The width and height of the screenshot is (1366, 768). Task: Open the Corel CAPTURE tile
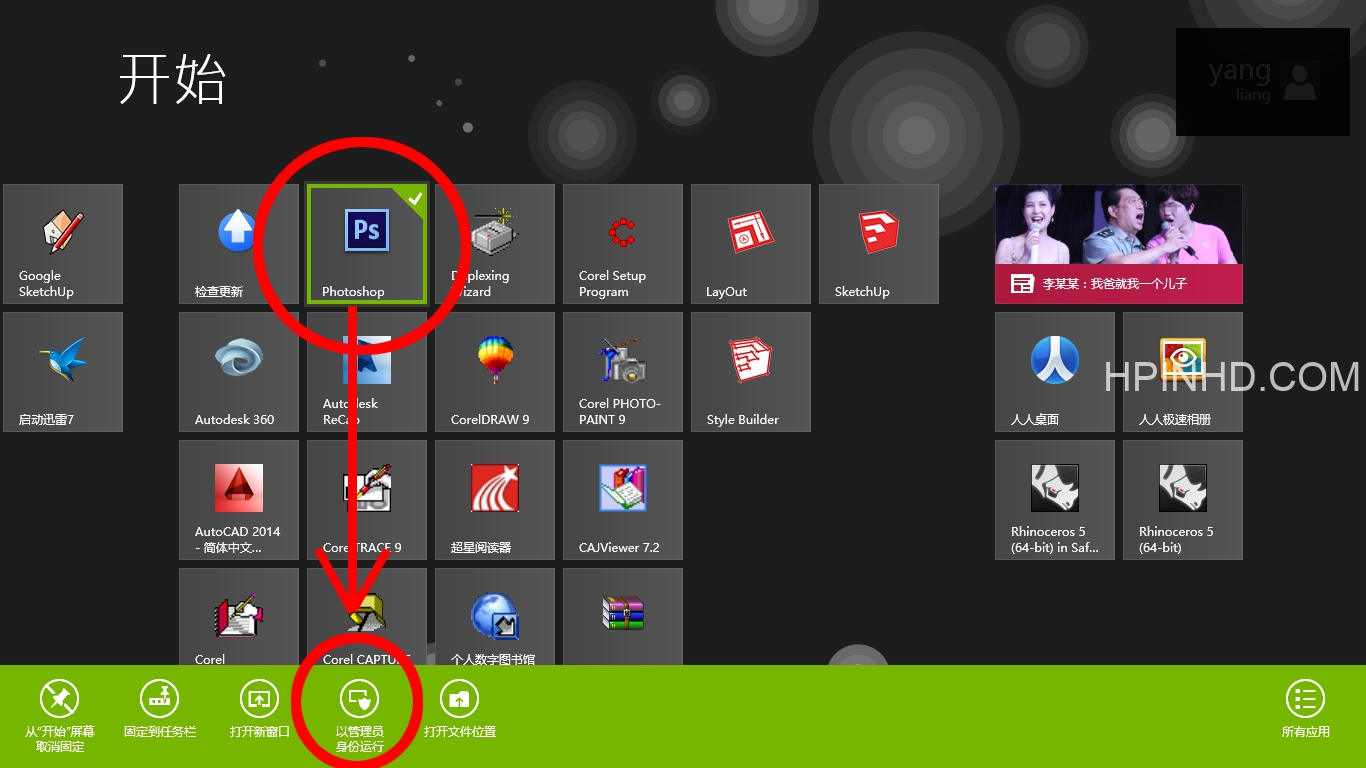click(x=367, y=616)
